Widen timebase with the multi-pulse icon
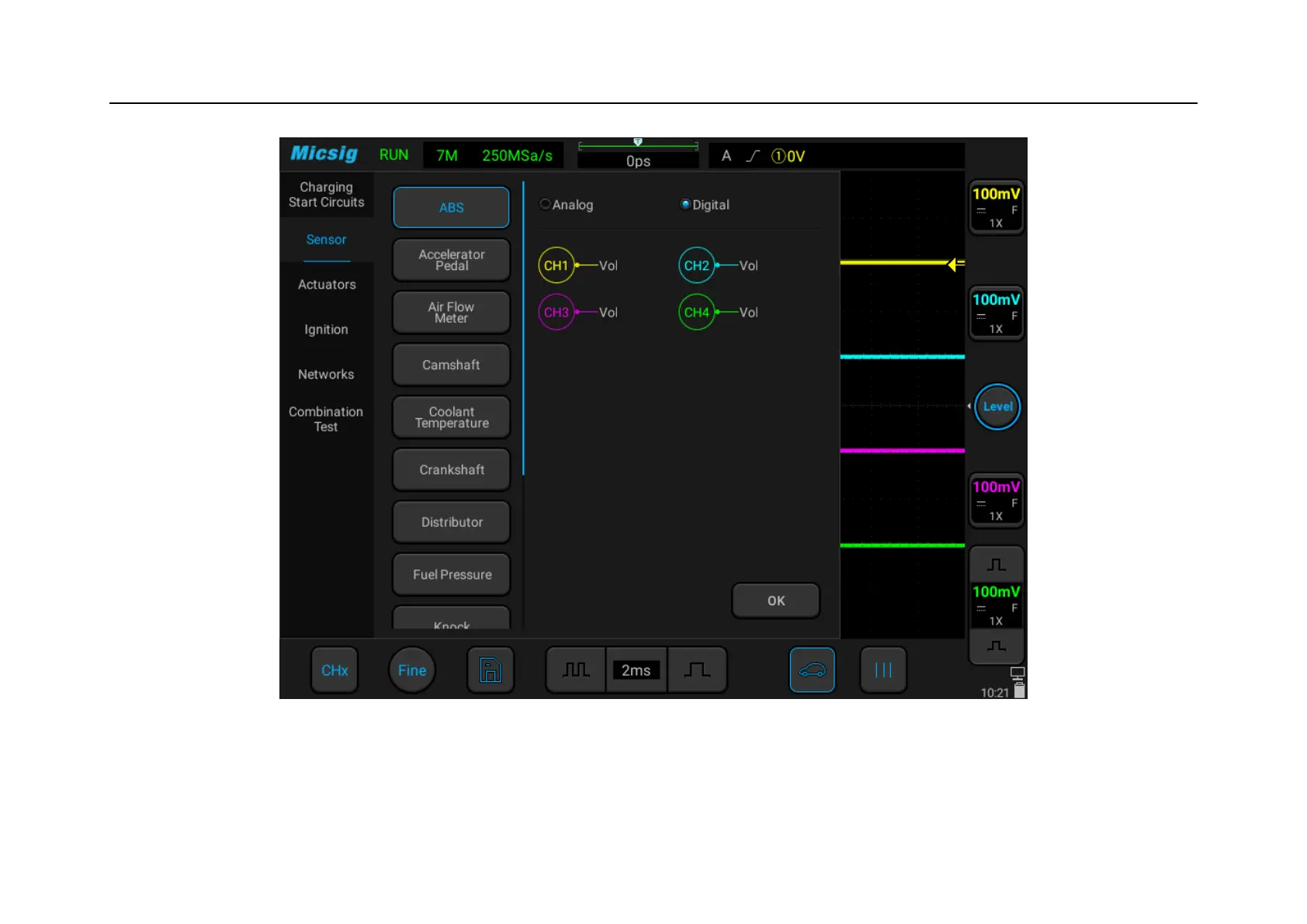The height and width of the screenshot is (924, 1307). pyautogui.click(x=576, y=670)
